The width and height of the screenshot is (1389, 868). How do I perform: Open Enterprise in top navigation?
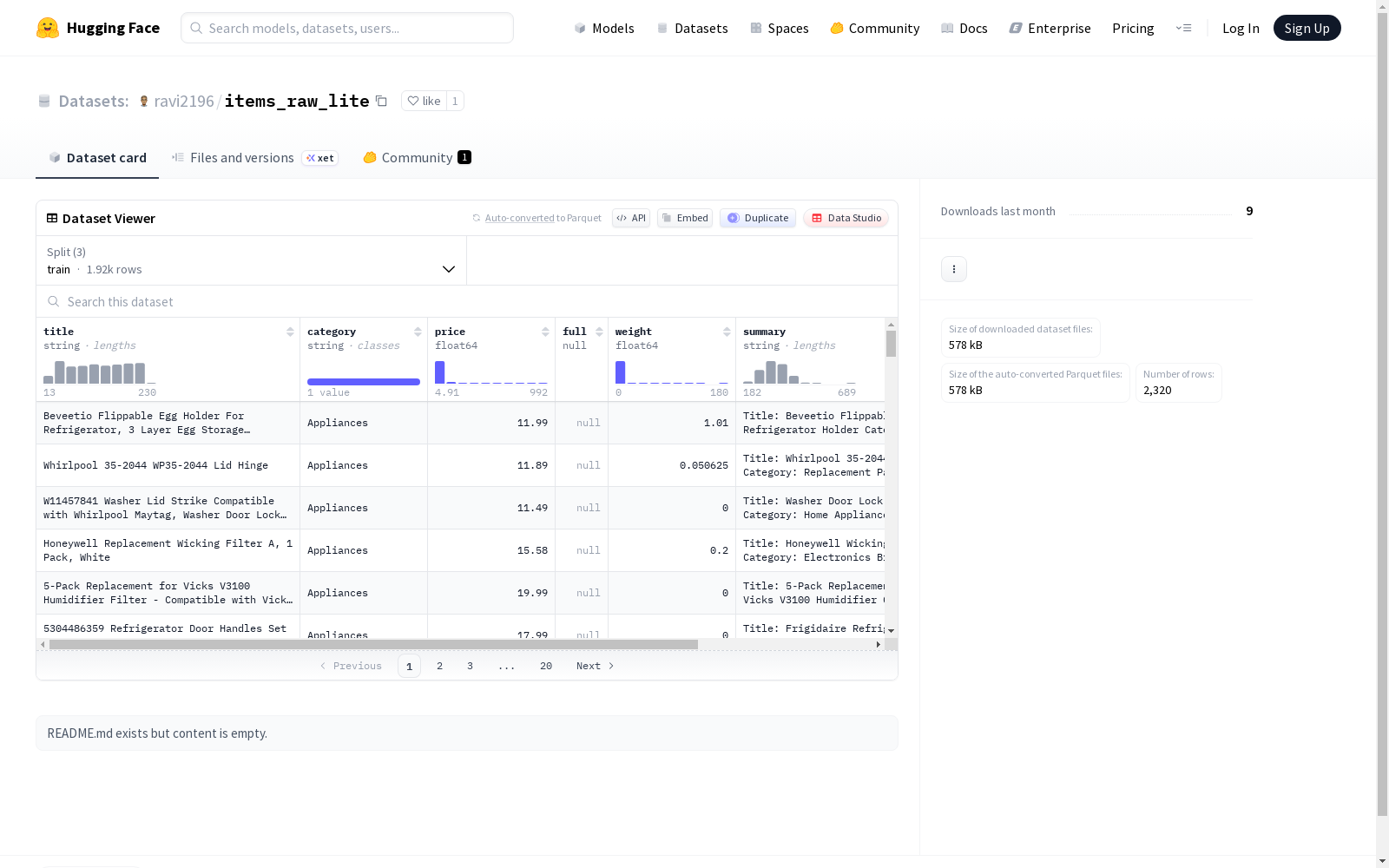click(x=1050, y=28)
